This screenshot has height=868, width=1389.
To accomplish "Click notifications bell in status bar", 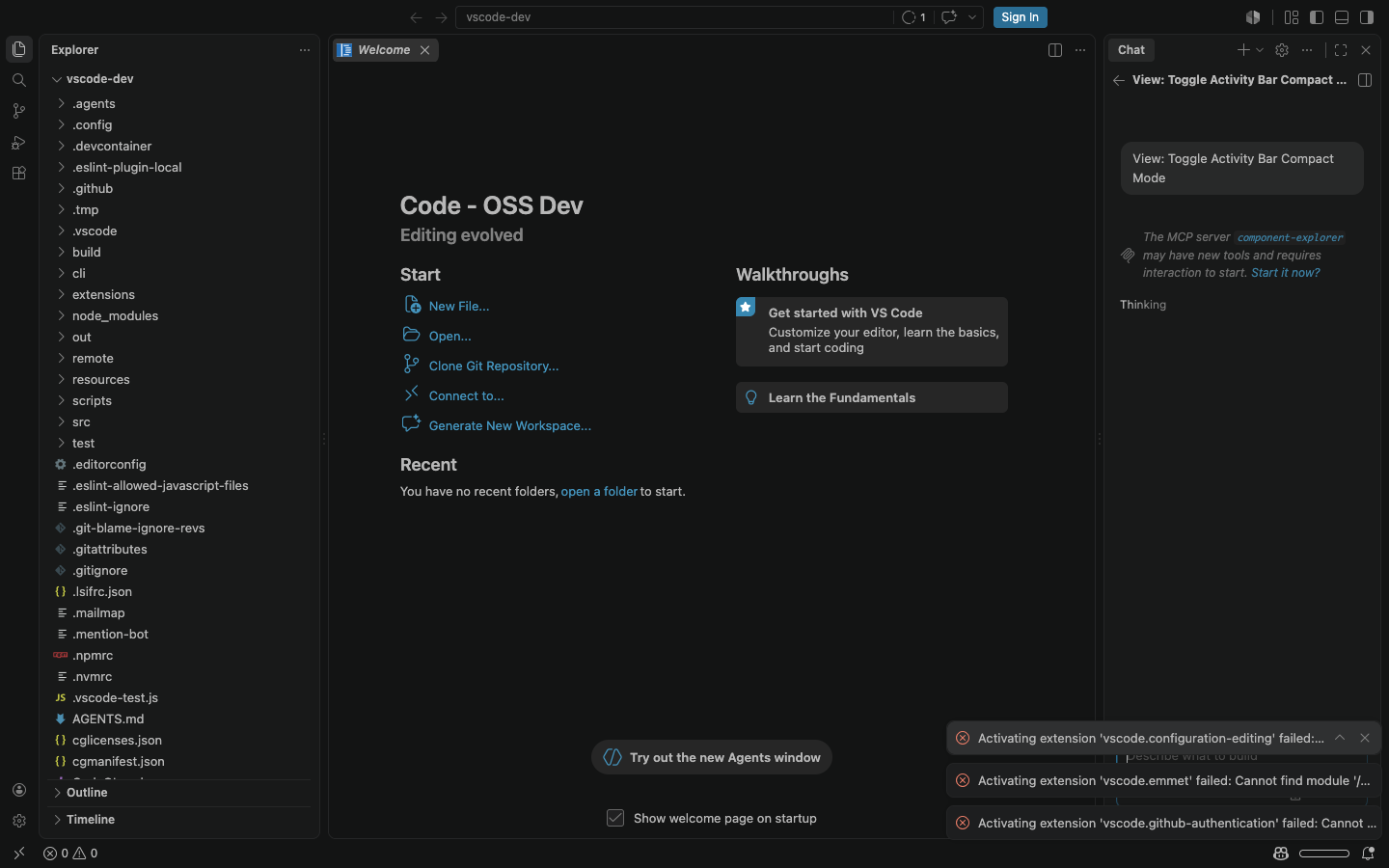I will click(1368, 854).
